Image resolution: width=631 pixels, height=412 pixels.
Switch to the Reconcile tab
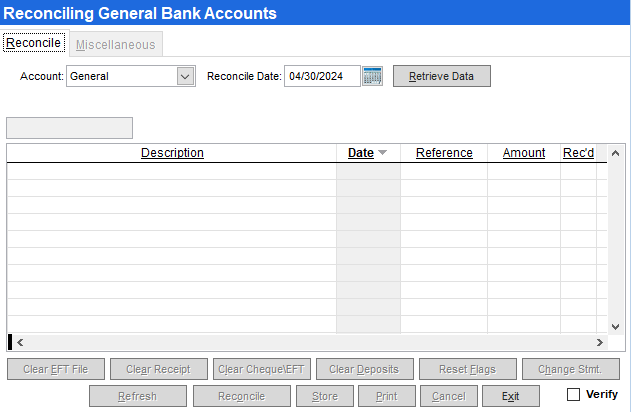pos(34,43)
